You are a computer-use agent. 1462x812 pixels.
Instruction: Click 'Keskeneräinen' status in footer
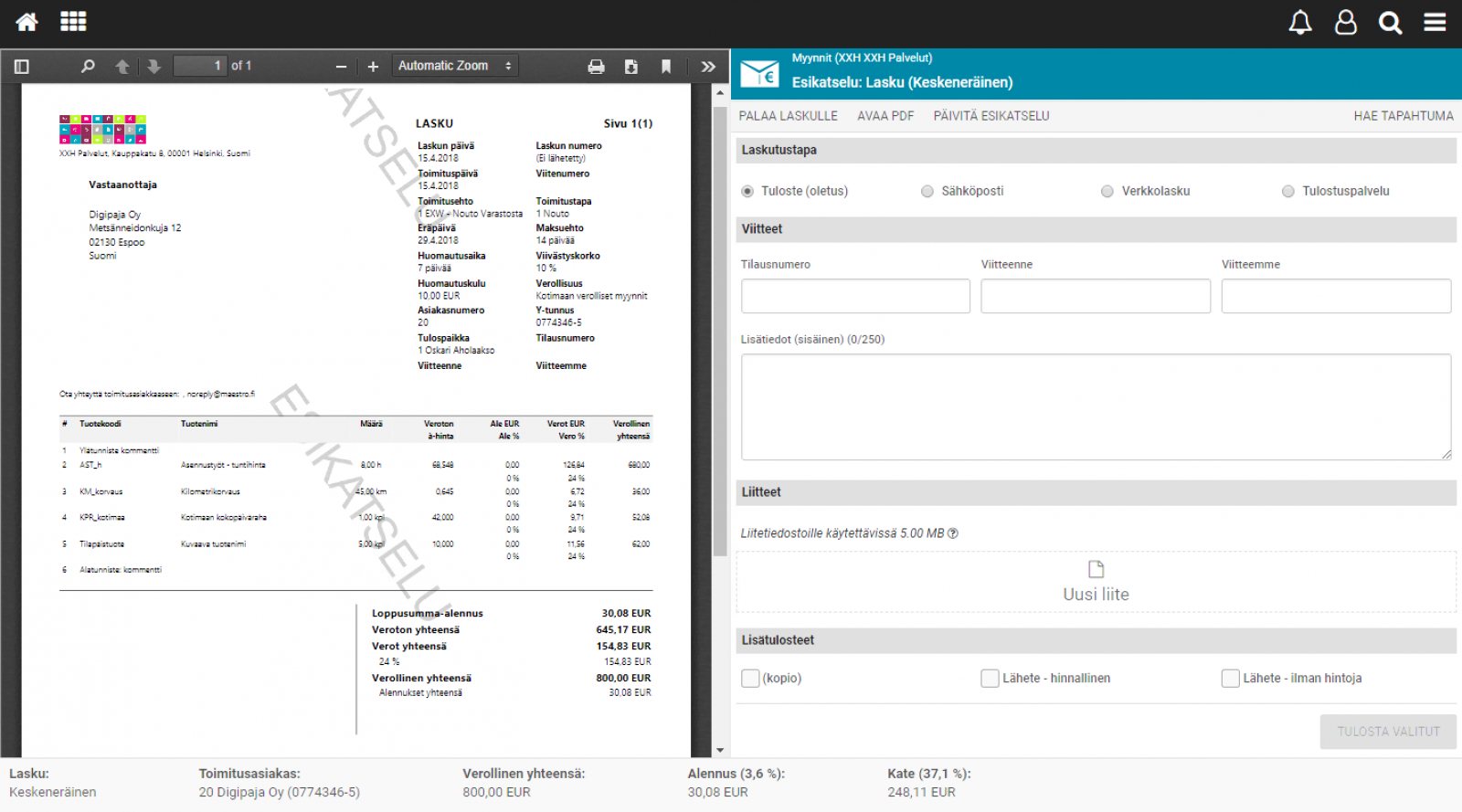click(53, 792)
